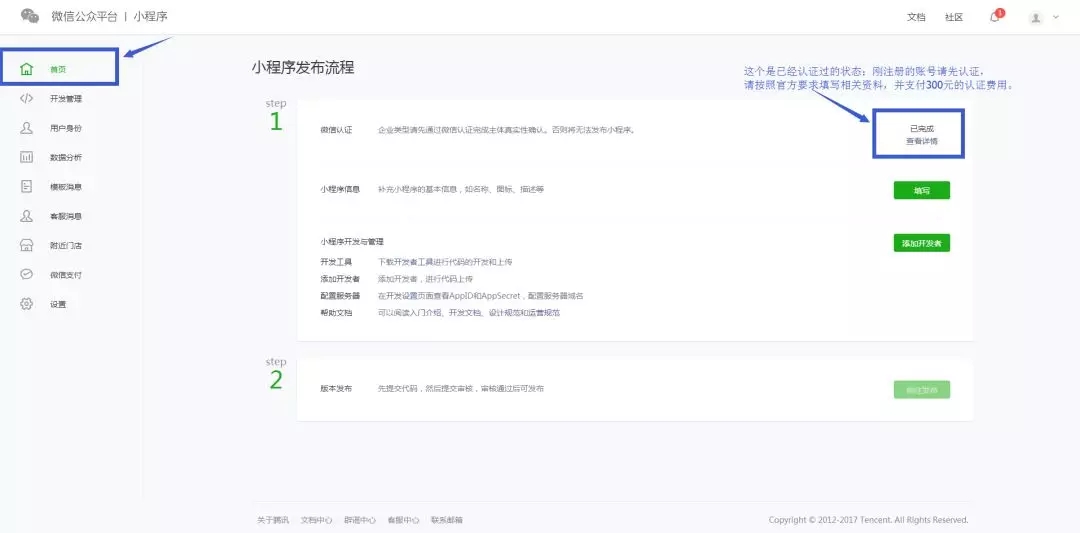Screen dimensions: 1080x533
Task: Open 辟谣中心 footer link
Action: pos(360,520)
